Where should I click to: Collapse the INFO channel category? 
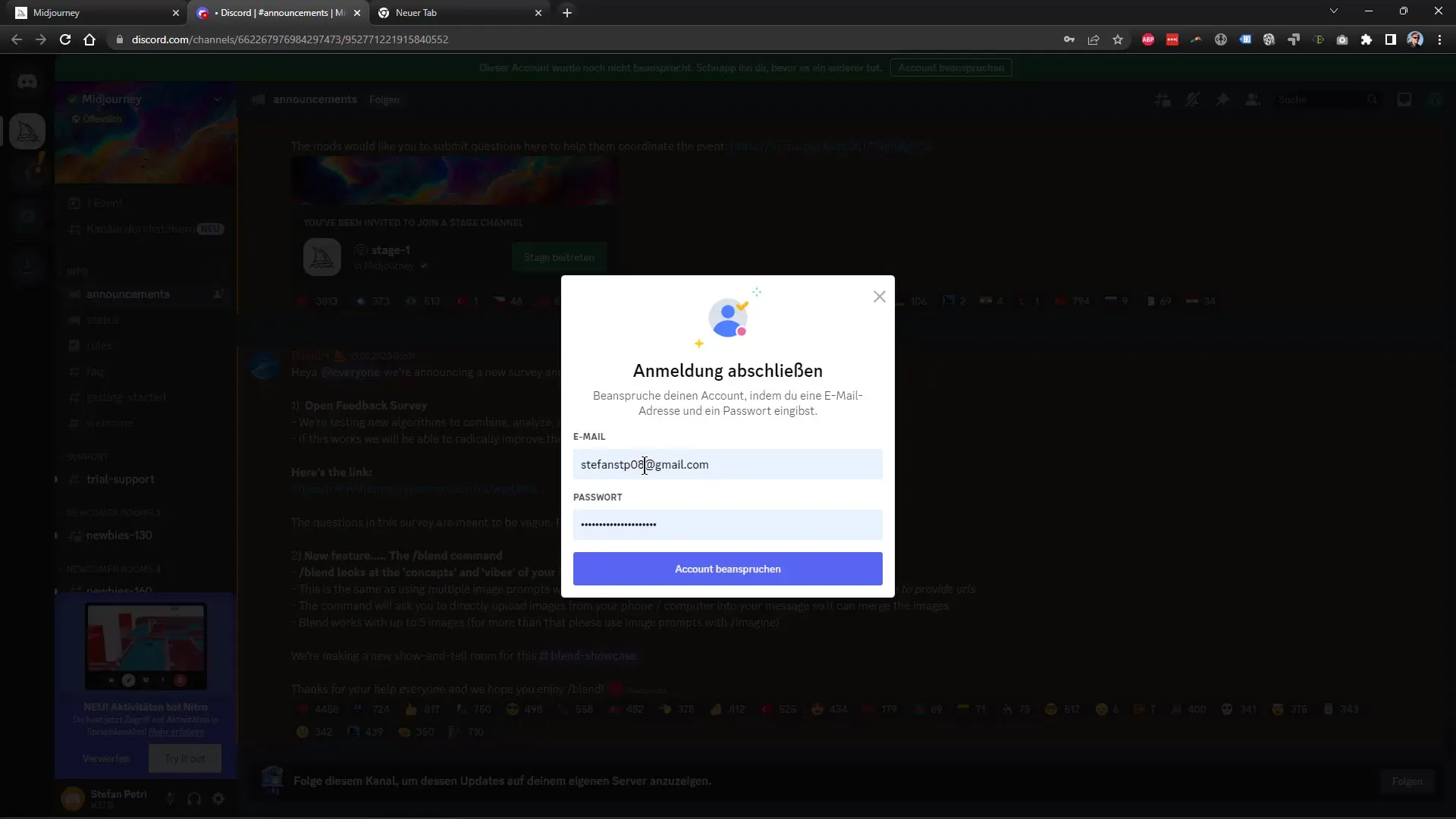tap(77, 271)
